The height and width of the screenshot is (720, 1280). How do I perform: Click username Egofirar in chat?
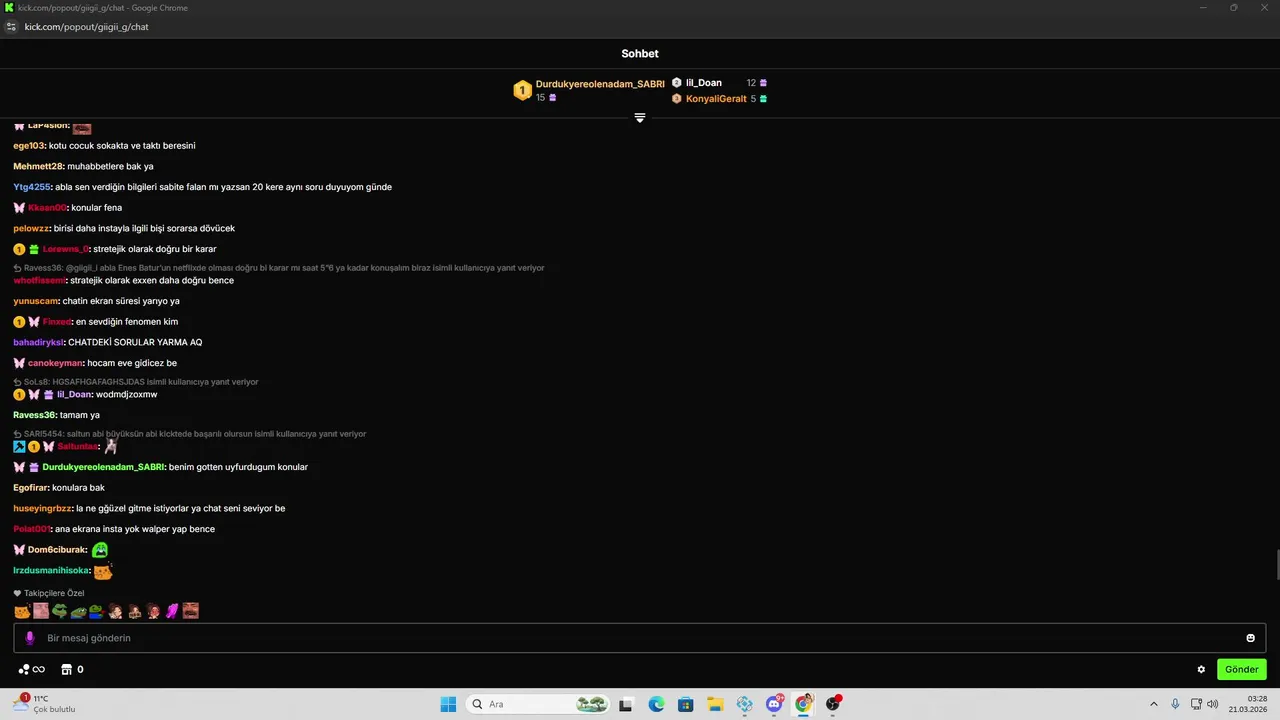31,488
